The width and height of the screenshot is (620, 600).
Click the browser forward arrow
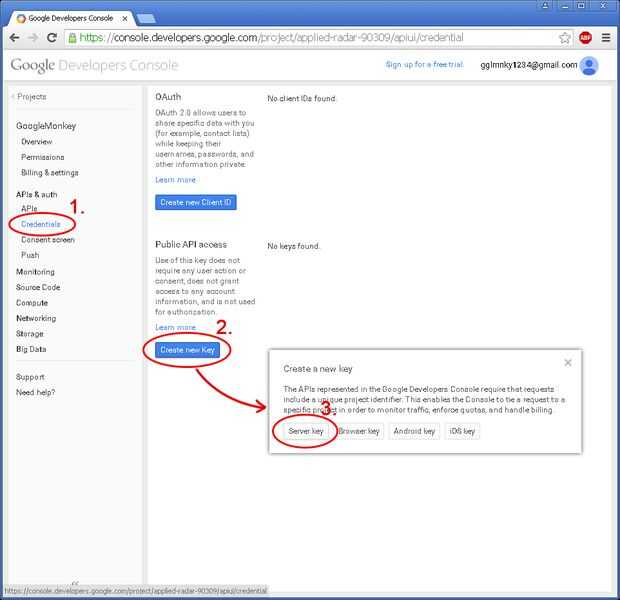tap(33, 38)
